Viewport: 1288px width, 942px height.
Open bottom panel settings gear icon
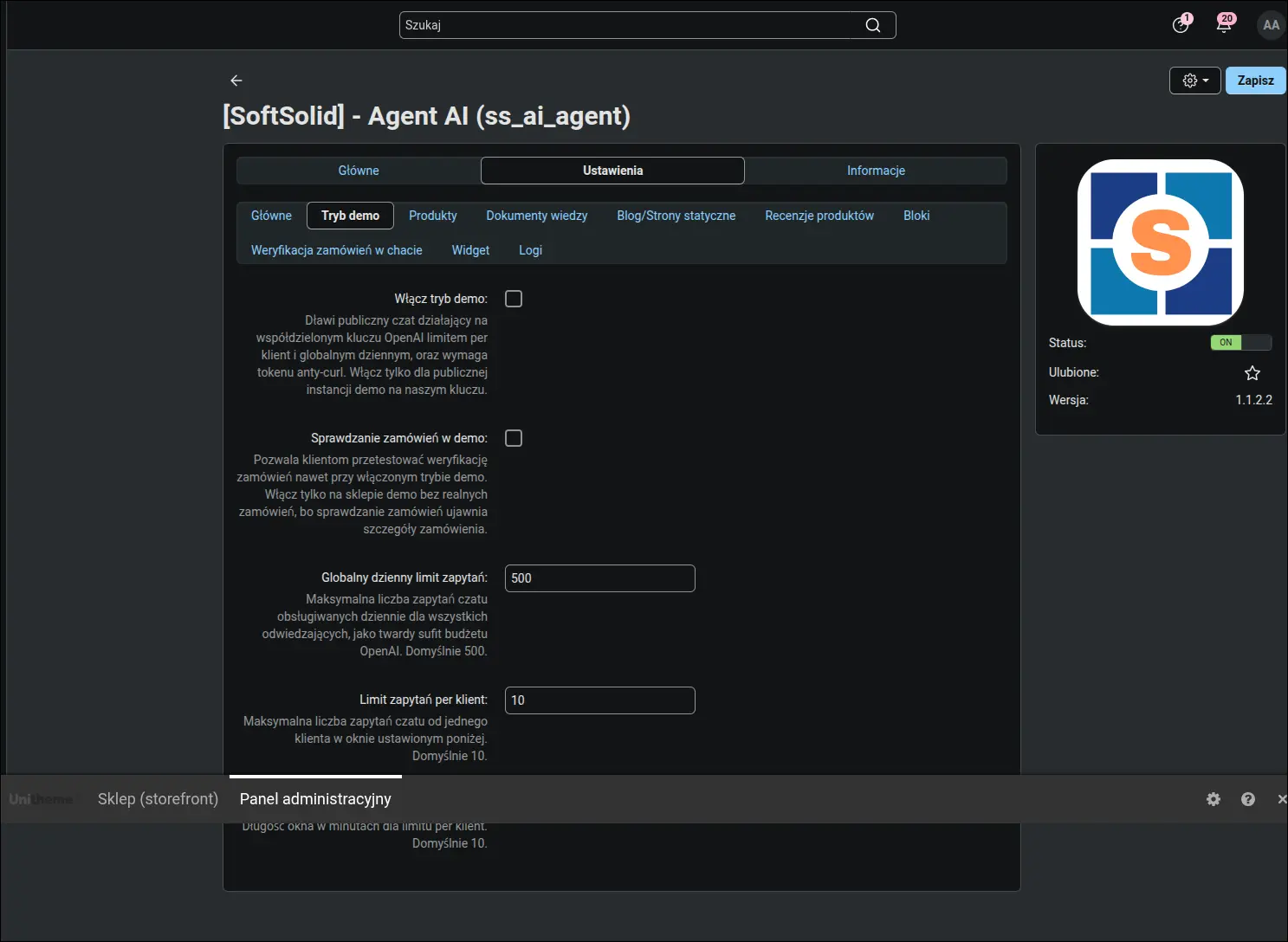coord(1214,799)
